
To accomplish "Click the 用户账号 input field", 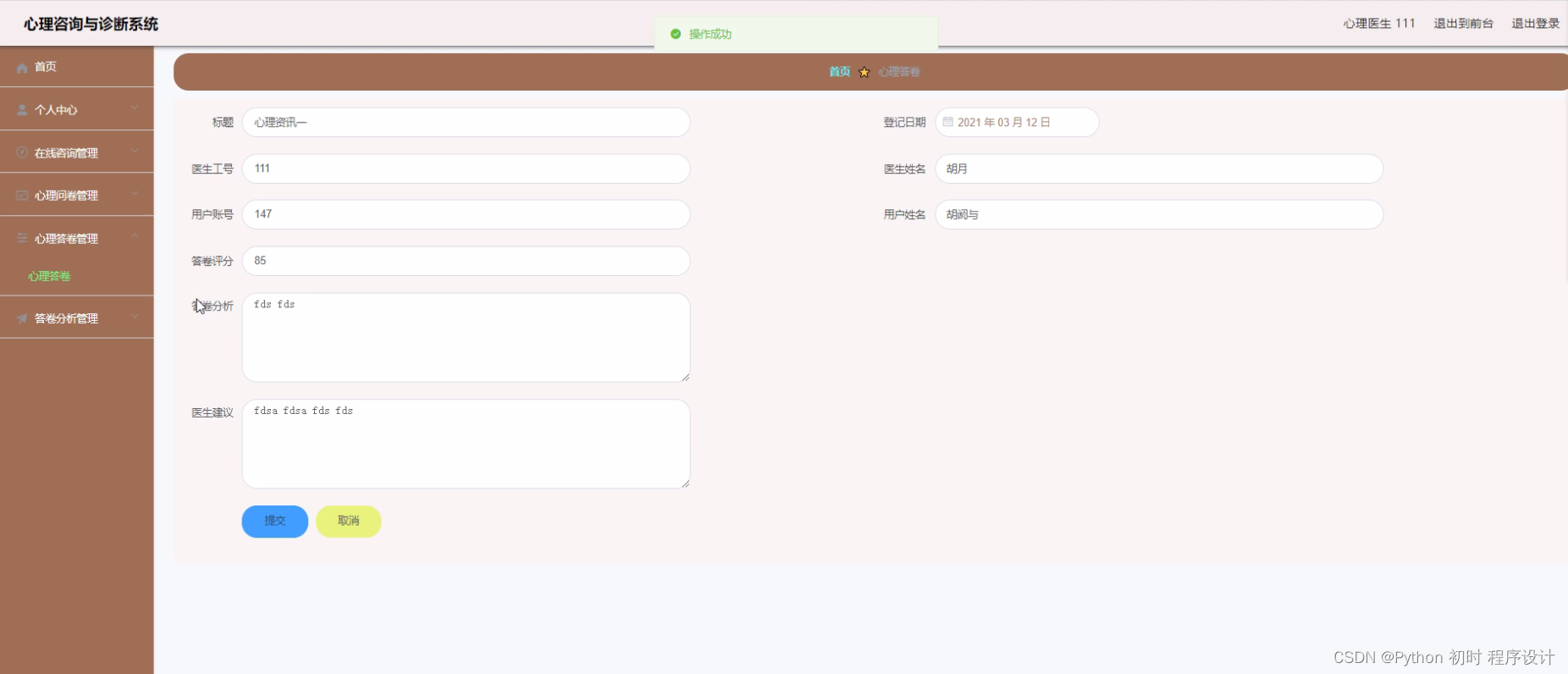I will (467, 214).
